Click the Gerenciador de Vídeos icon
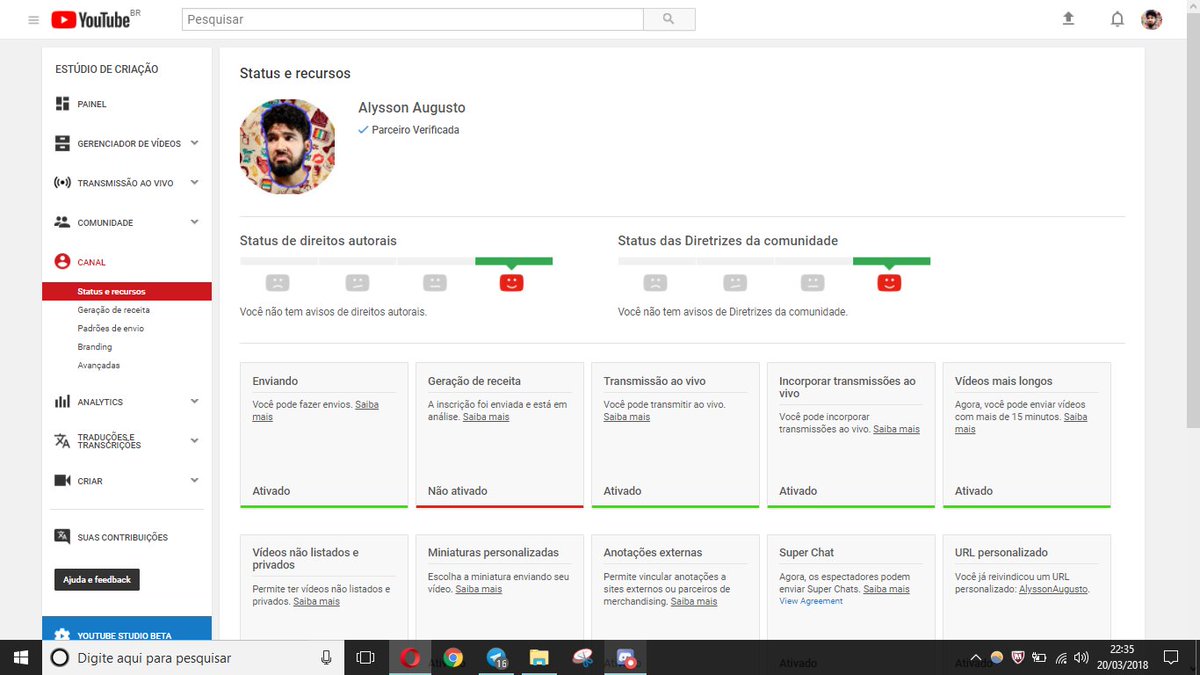The image size is (1200, 675). [x=62, y=143]
